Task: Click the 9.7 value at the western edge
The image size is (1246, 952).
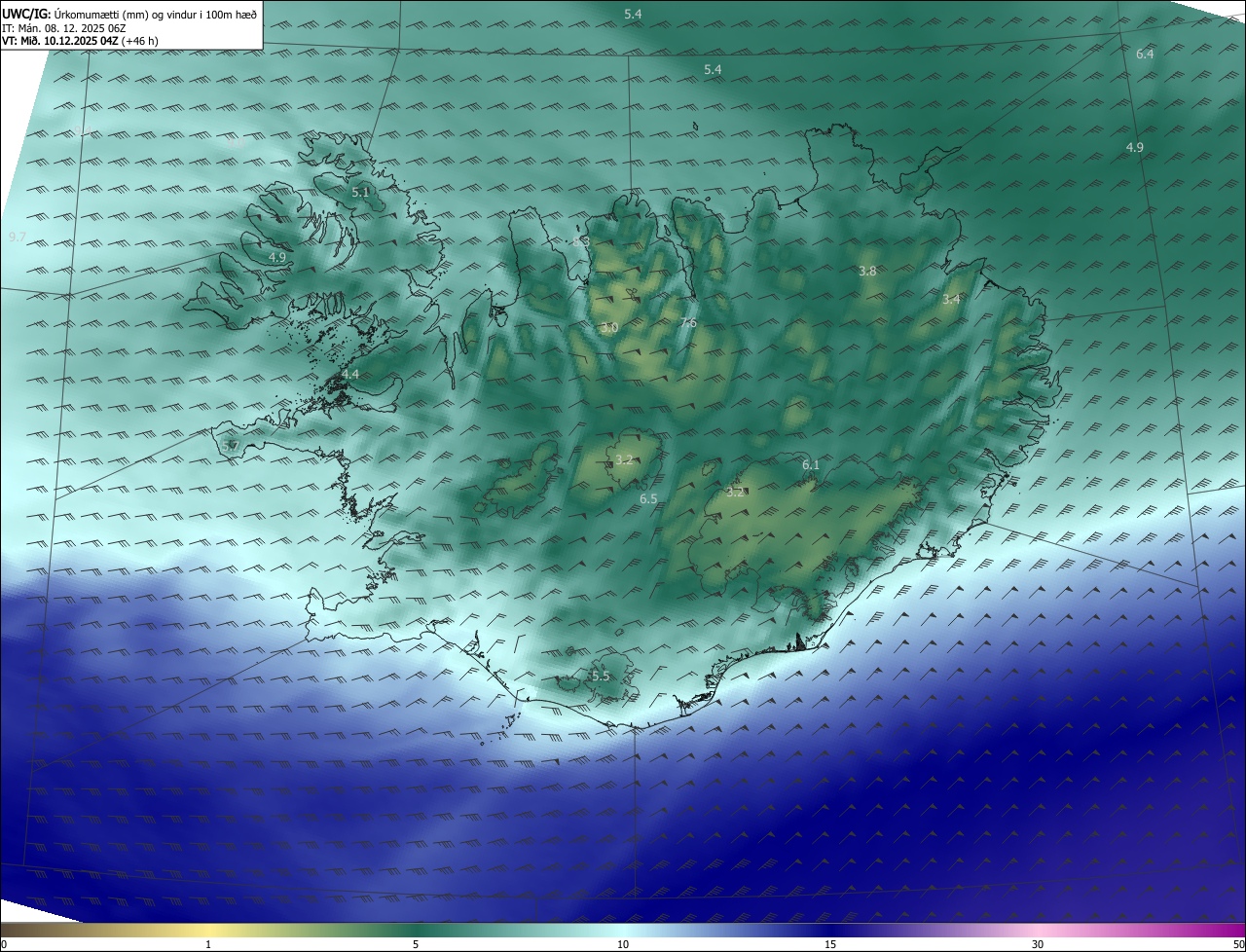Action: pos(18,237)
